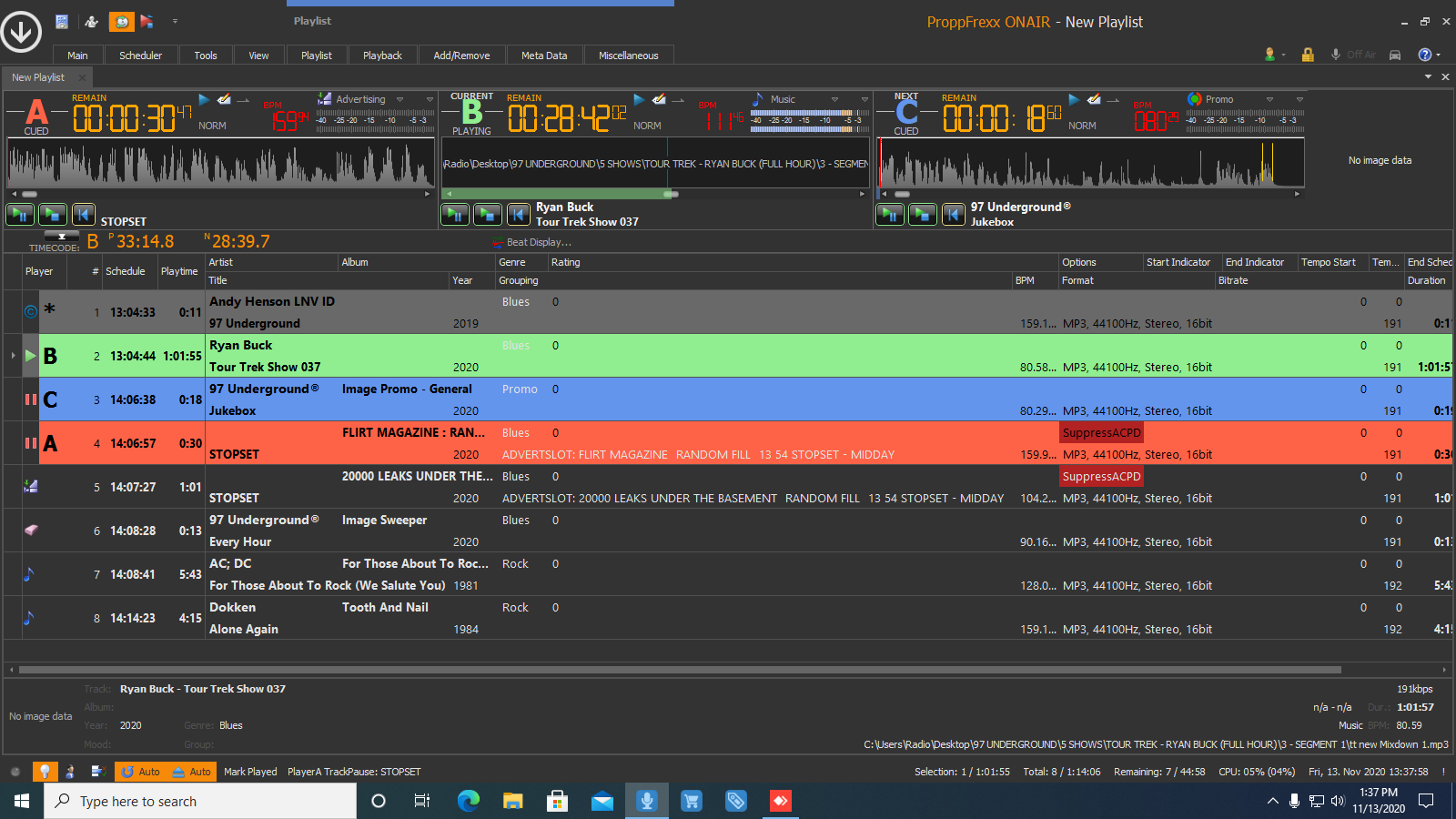Image resolution: width=1456 pixels, height=819 pixels.
Task: Open the user account dropdown arrow
Action: coord(1283,55)
